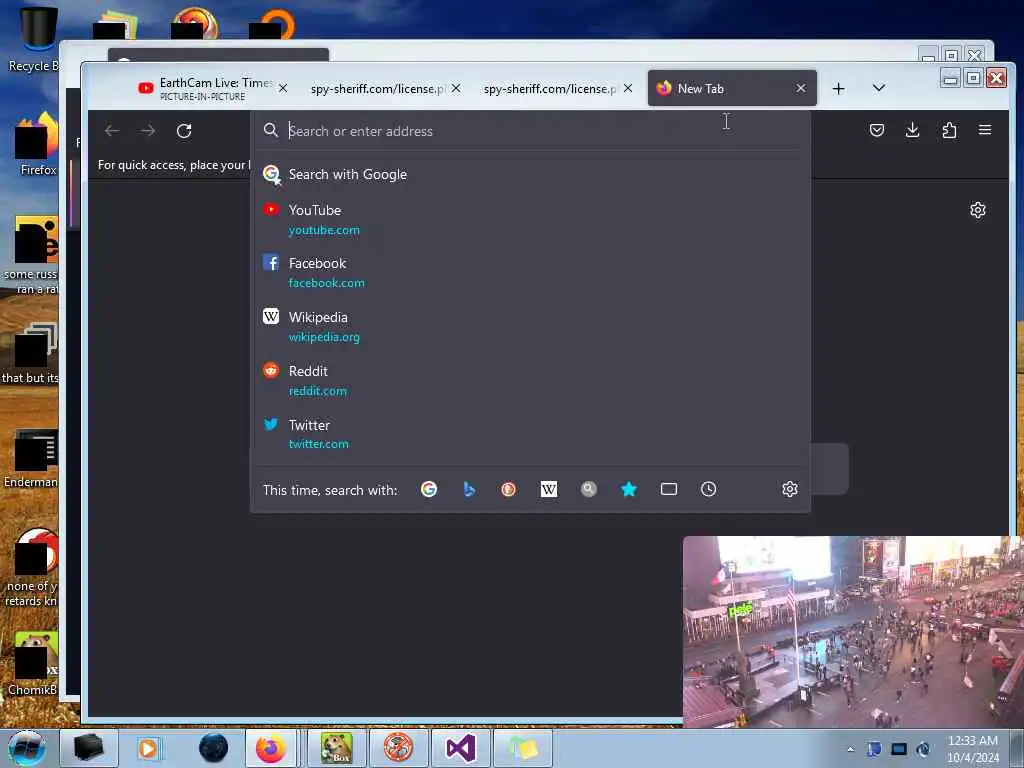Close the EarthCam Live tab
Screen dimensions: 1024x768
[x=283, y=88]
